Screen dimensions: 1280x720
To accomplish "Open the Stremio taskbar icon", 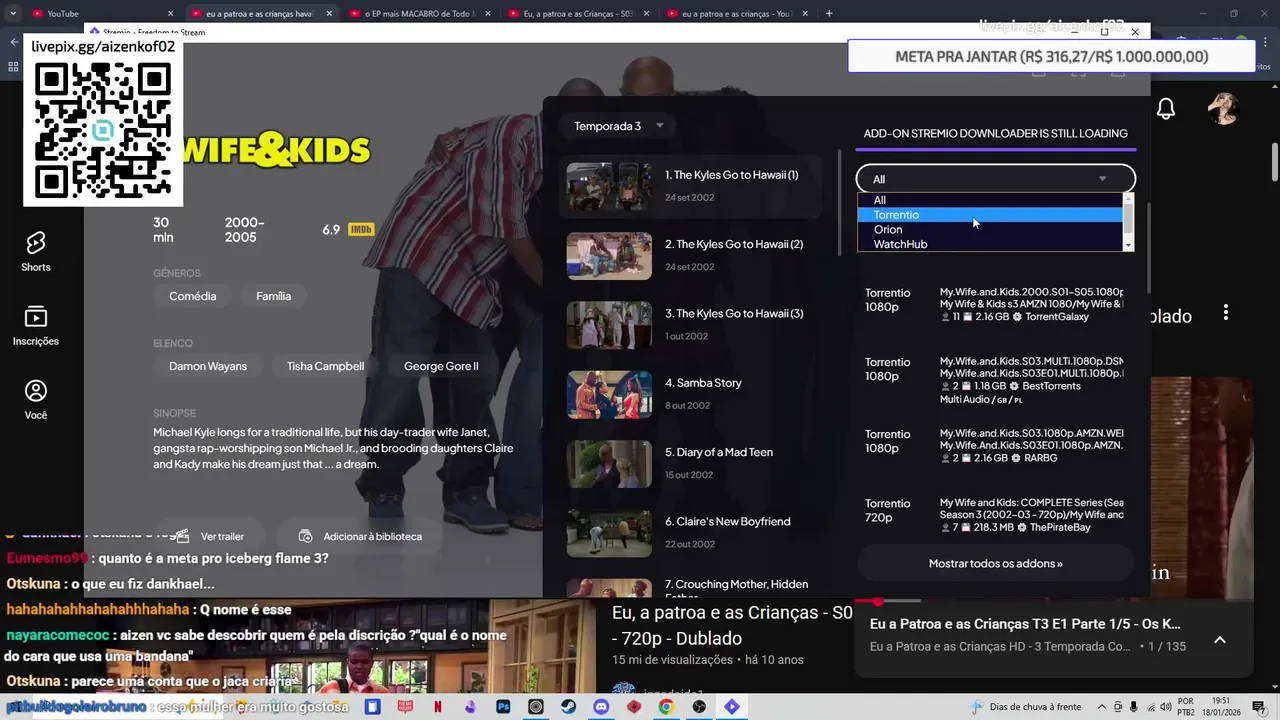I will (x=732, y=707).
